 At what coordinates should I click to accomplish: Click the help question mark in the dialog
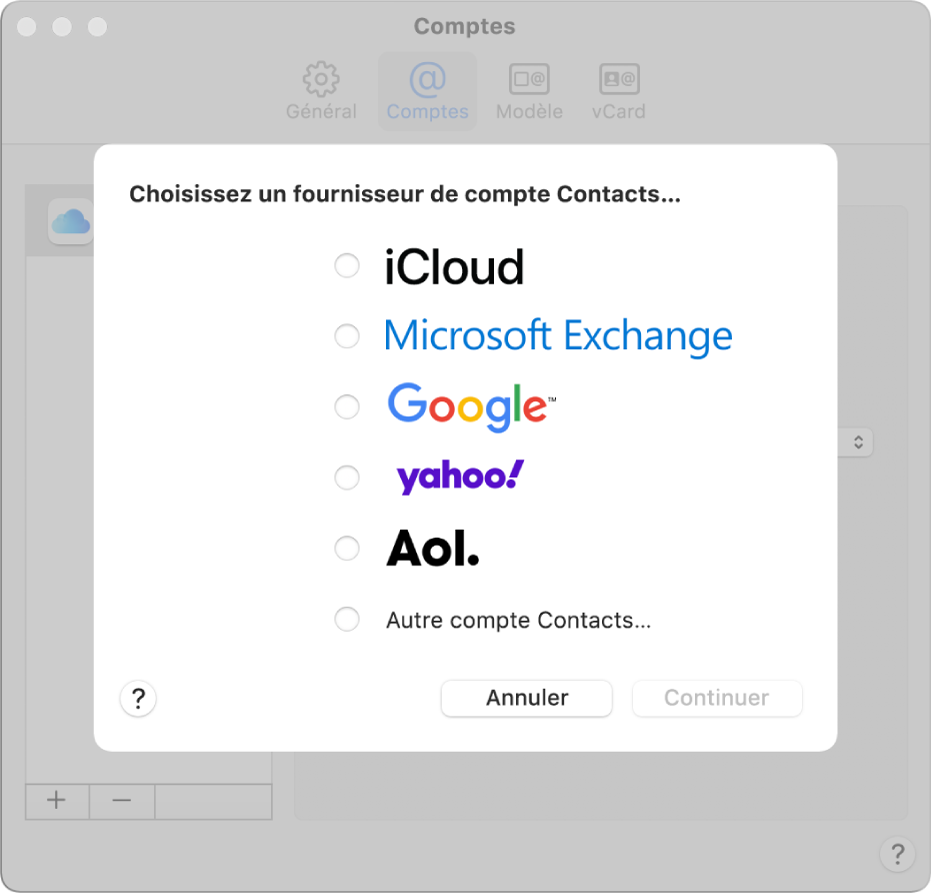[137, 698]
